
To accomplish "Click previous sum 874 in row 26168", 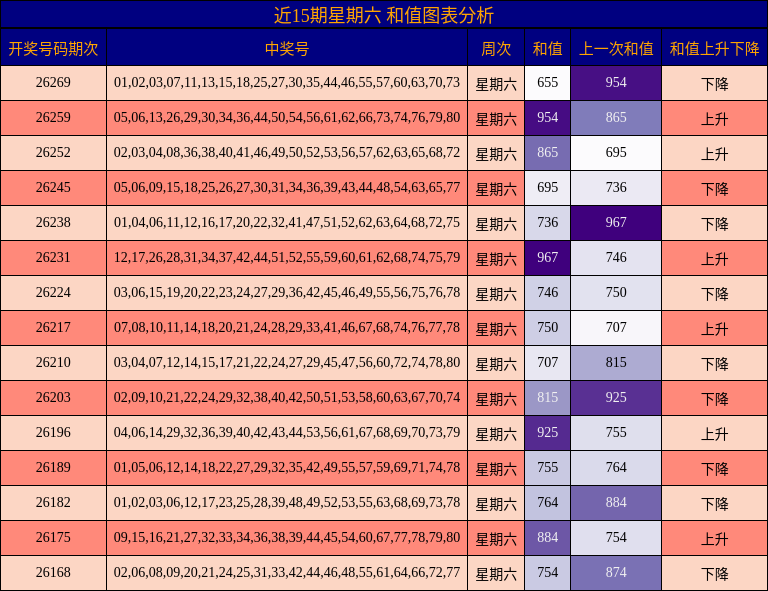I will tap(616, 572).
